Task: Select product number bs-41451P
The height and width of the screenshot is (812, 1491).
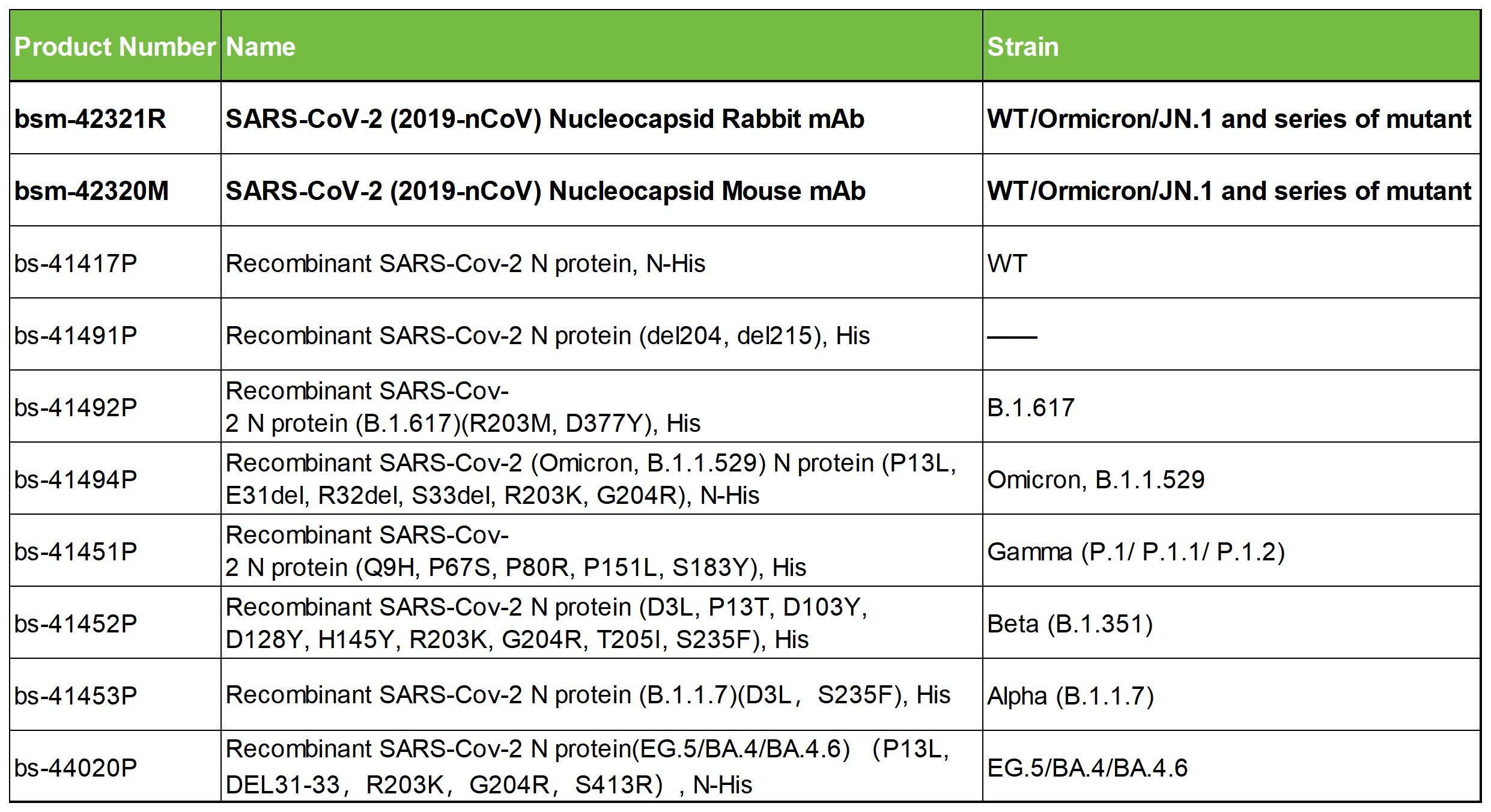Action: [76, 551]
